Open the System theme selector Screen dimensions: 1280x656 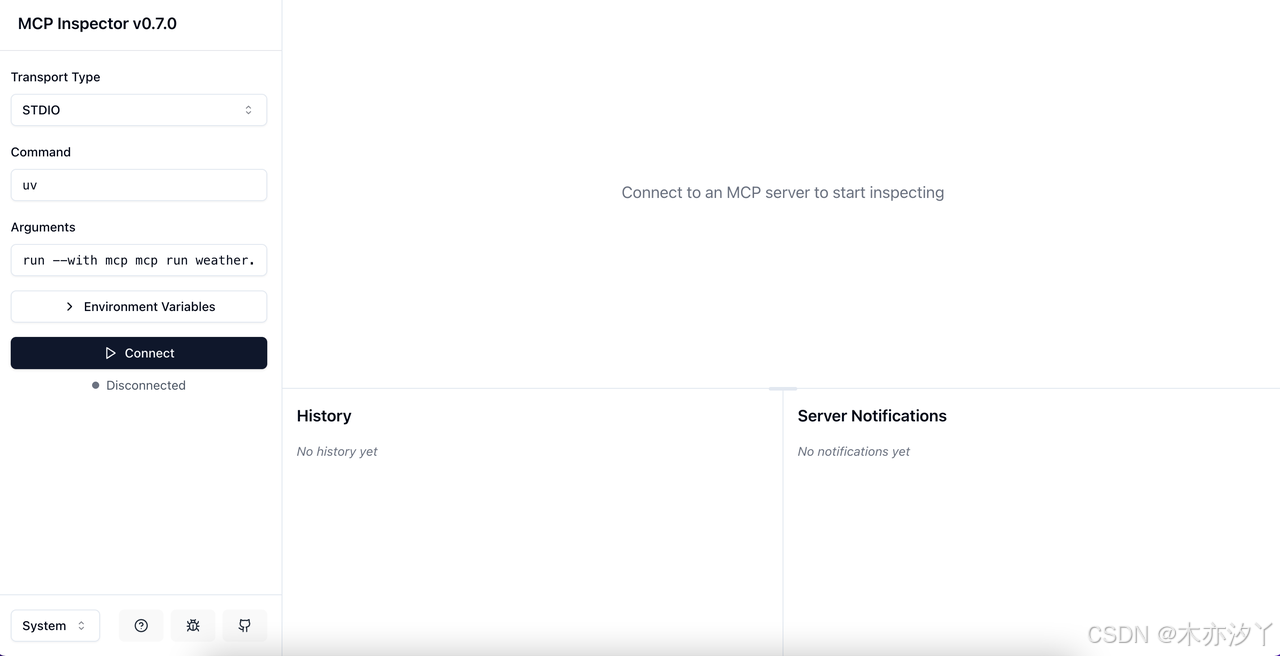[x=55, y=626]
